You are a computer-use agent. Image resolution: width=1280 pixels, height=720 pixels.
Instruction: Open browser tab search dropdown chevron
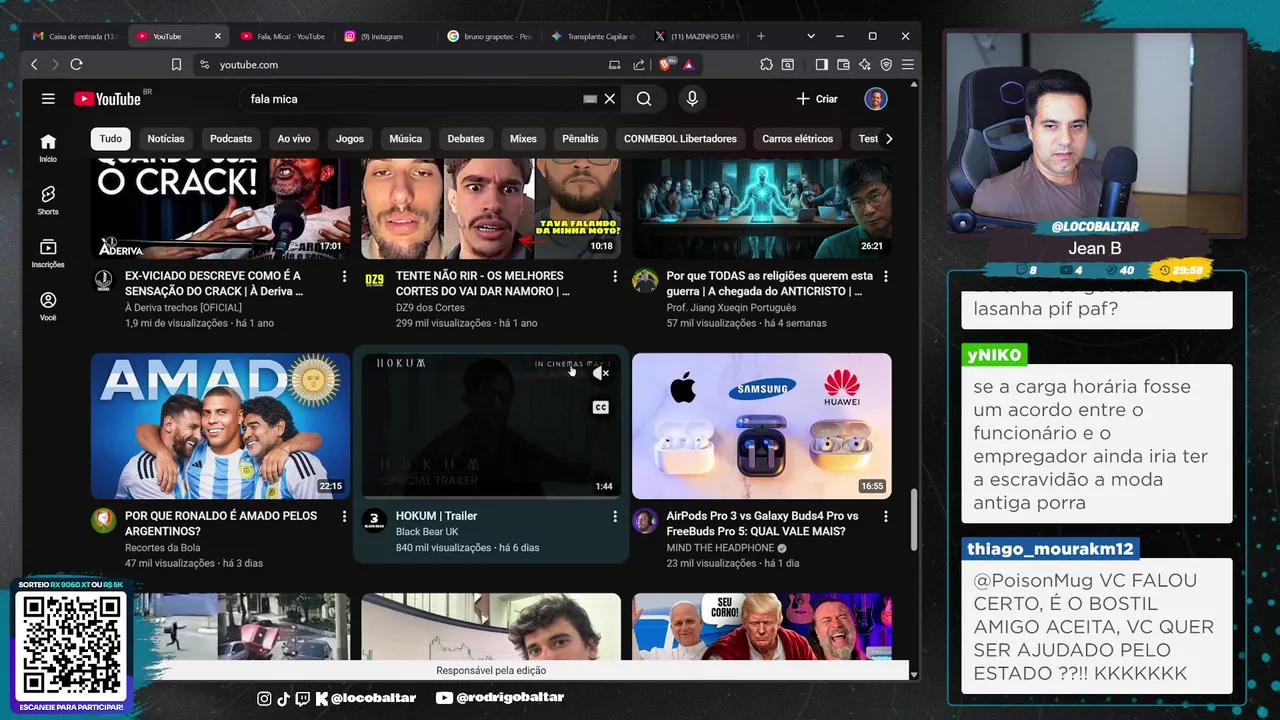[811, 36]
